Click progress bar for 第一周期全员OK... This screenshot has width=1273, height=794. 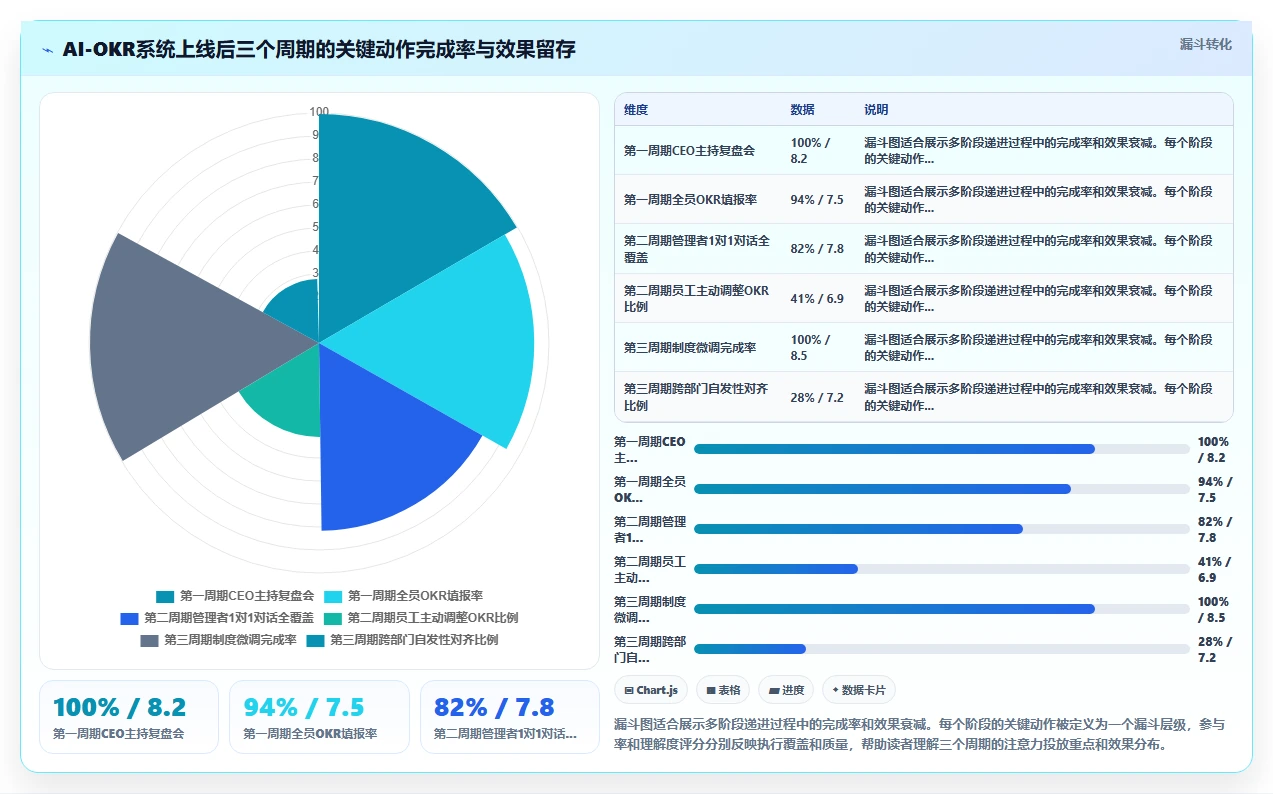coord(942,489)
